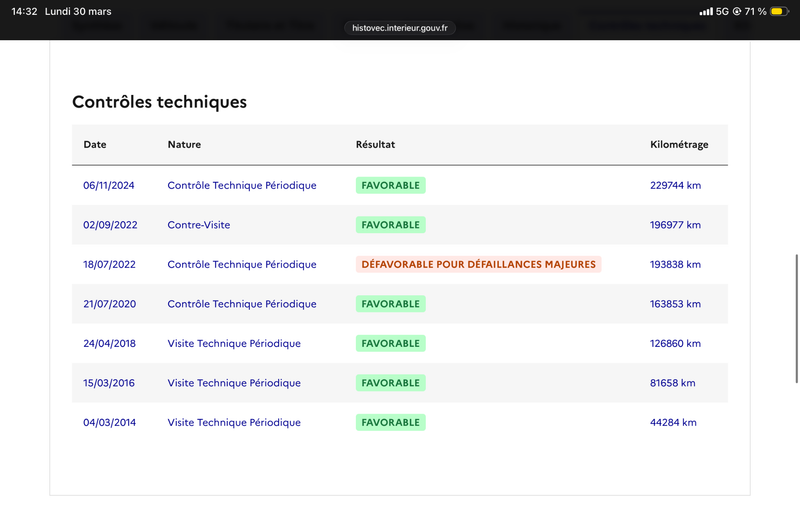Select the 193838 km mileage value
The width and height of the screenshot is (800, 525).
675,265
